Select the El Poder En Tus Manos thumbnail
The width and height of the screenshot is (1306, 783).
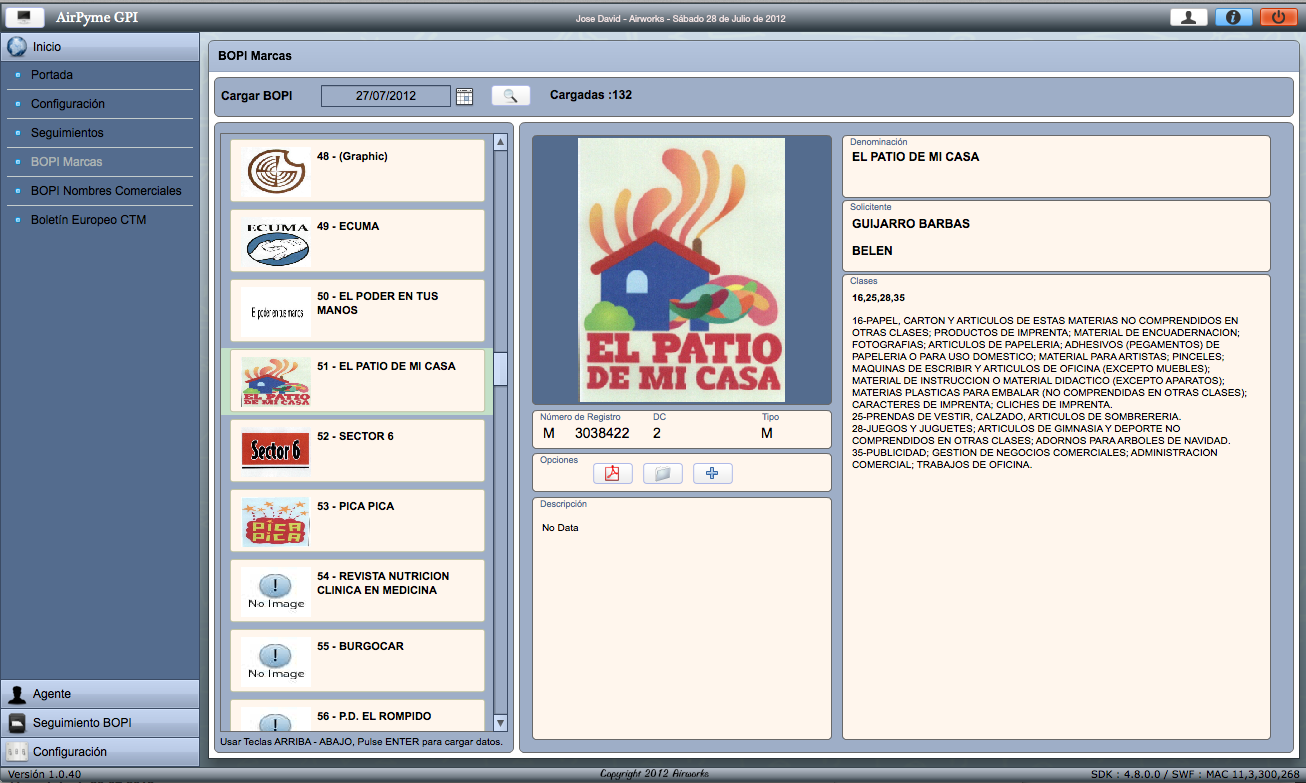click(x=276, y=311)
